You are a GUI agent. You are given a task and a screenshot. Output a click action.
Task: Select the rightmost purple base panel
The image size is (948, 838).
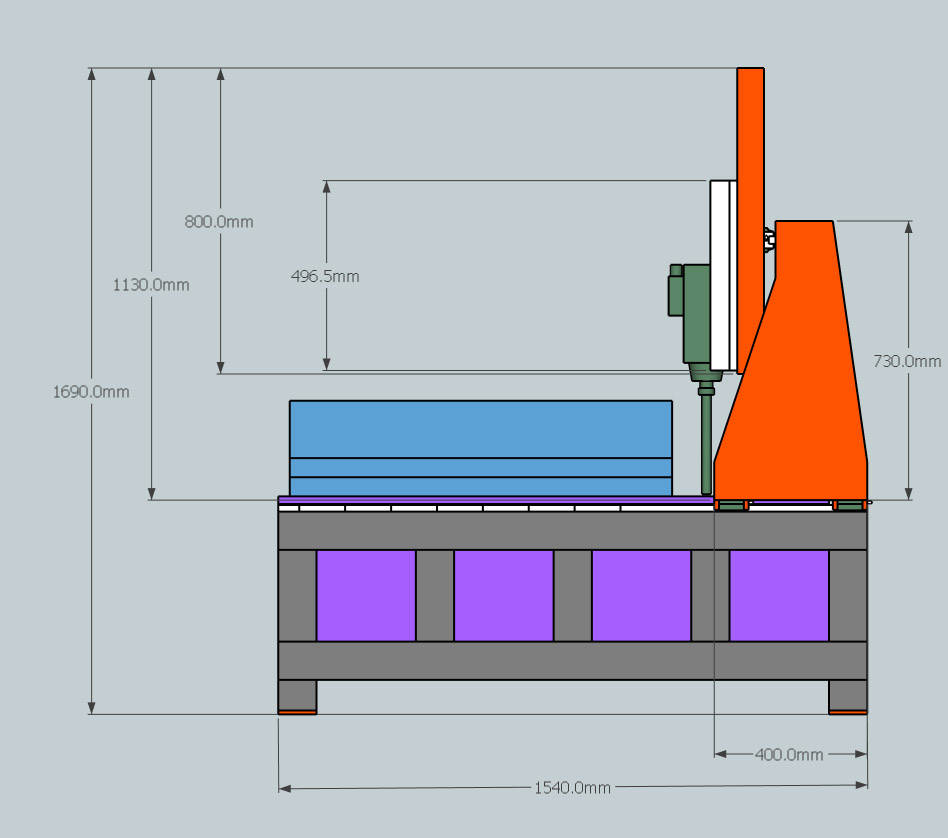coord(779,595)
